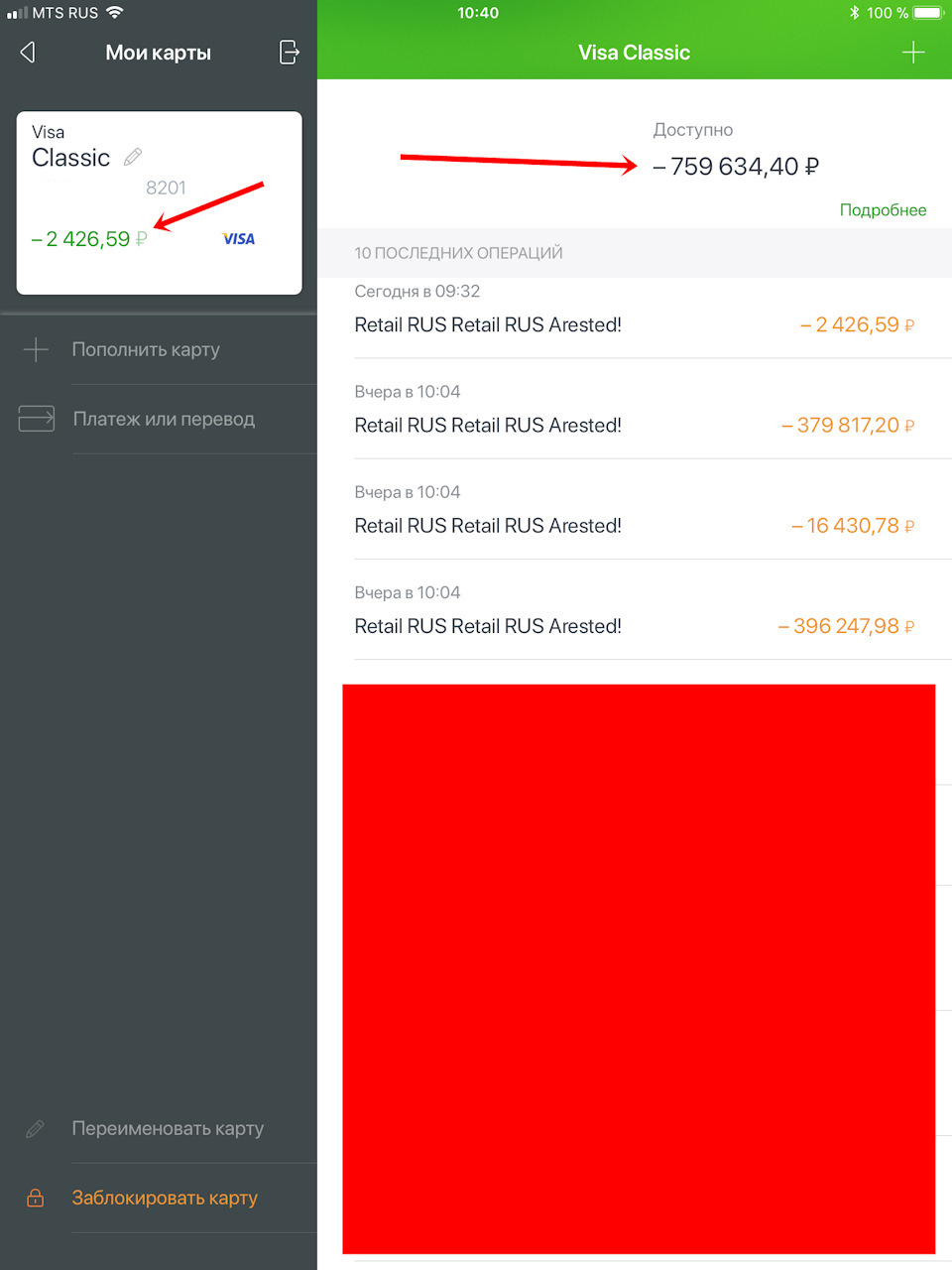Tap the pencil icon next to Переименовать карту

(36, 1129)
